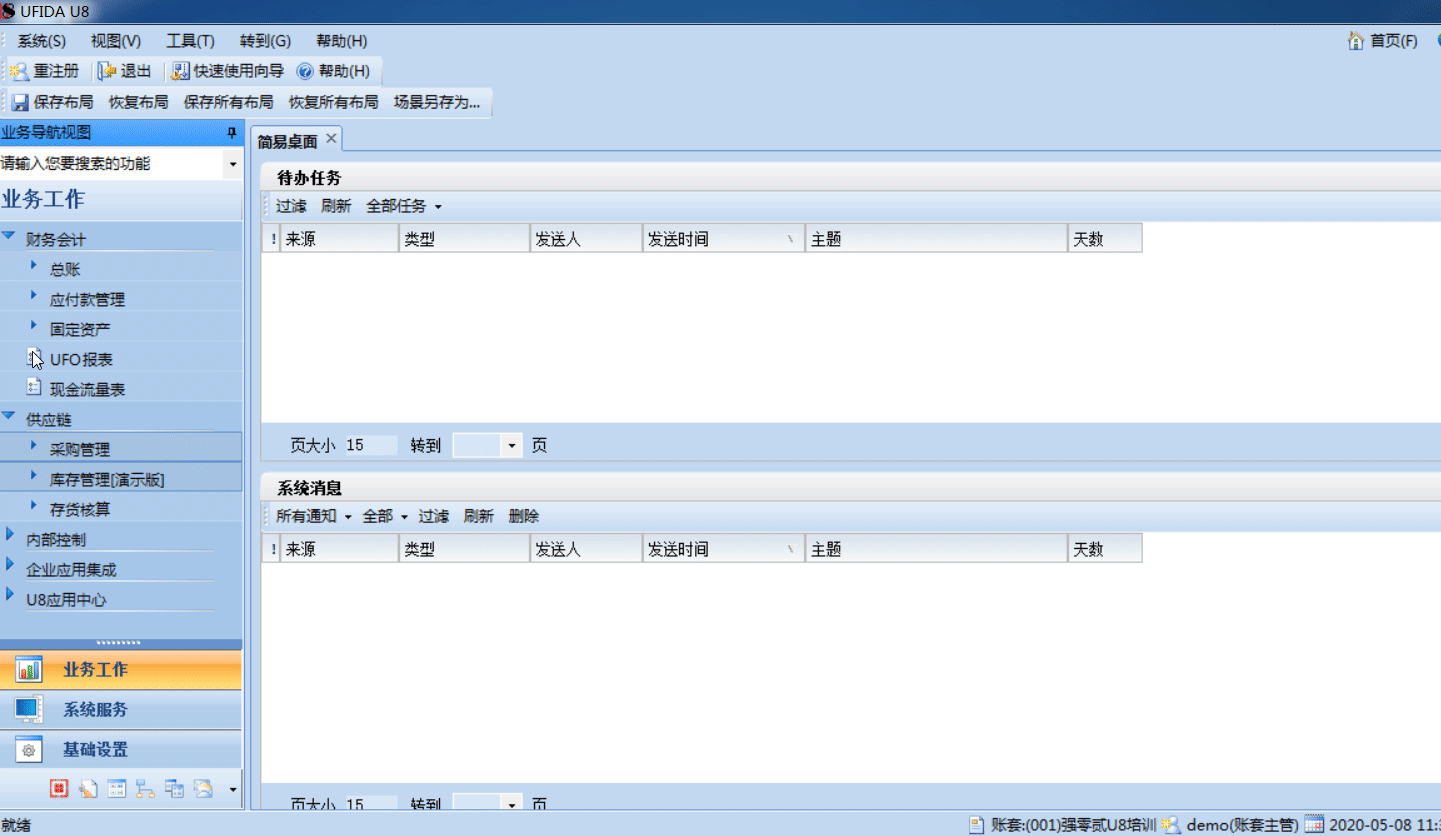The width and height of the screenshot is (1441, 836).
Task: Click the navigation panel splitter grip dots
Action: pos(118,643)
